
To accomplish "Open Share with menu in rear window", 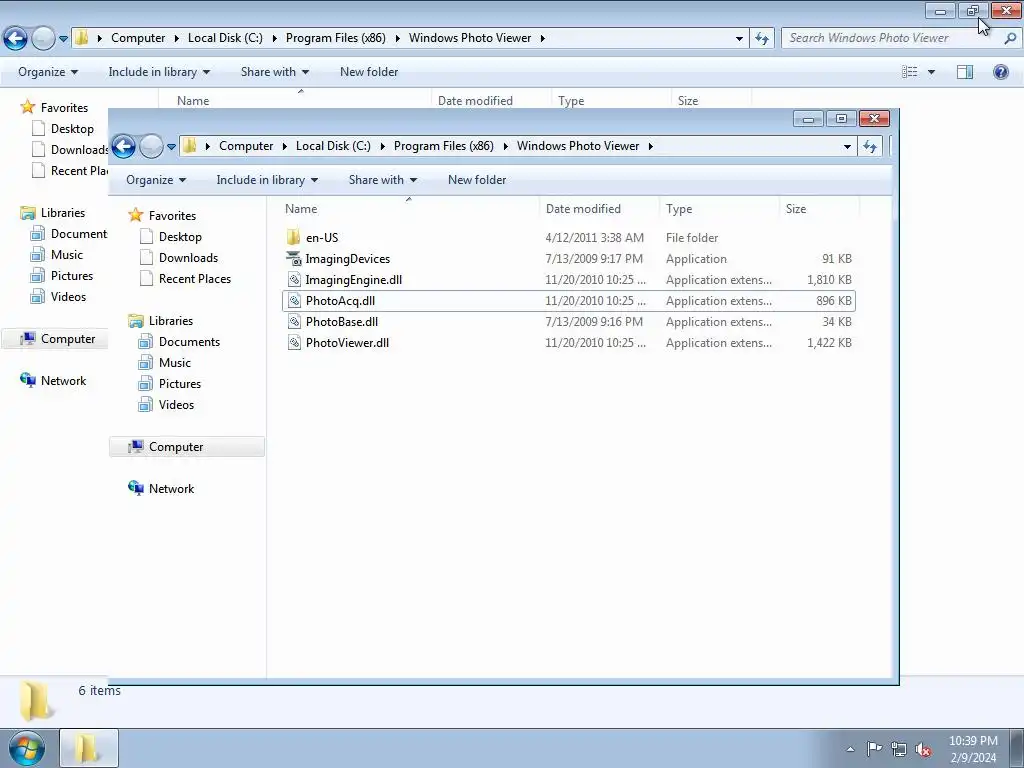I will click(x=275, y=72).
